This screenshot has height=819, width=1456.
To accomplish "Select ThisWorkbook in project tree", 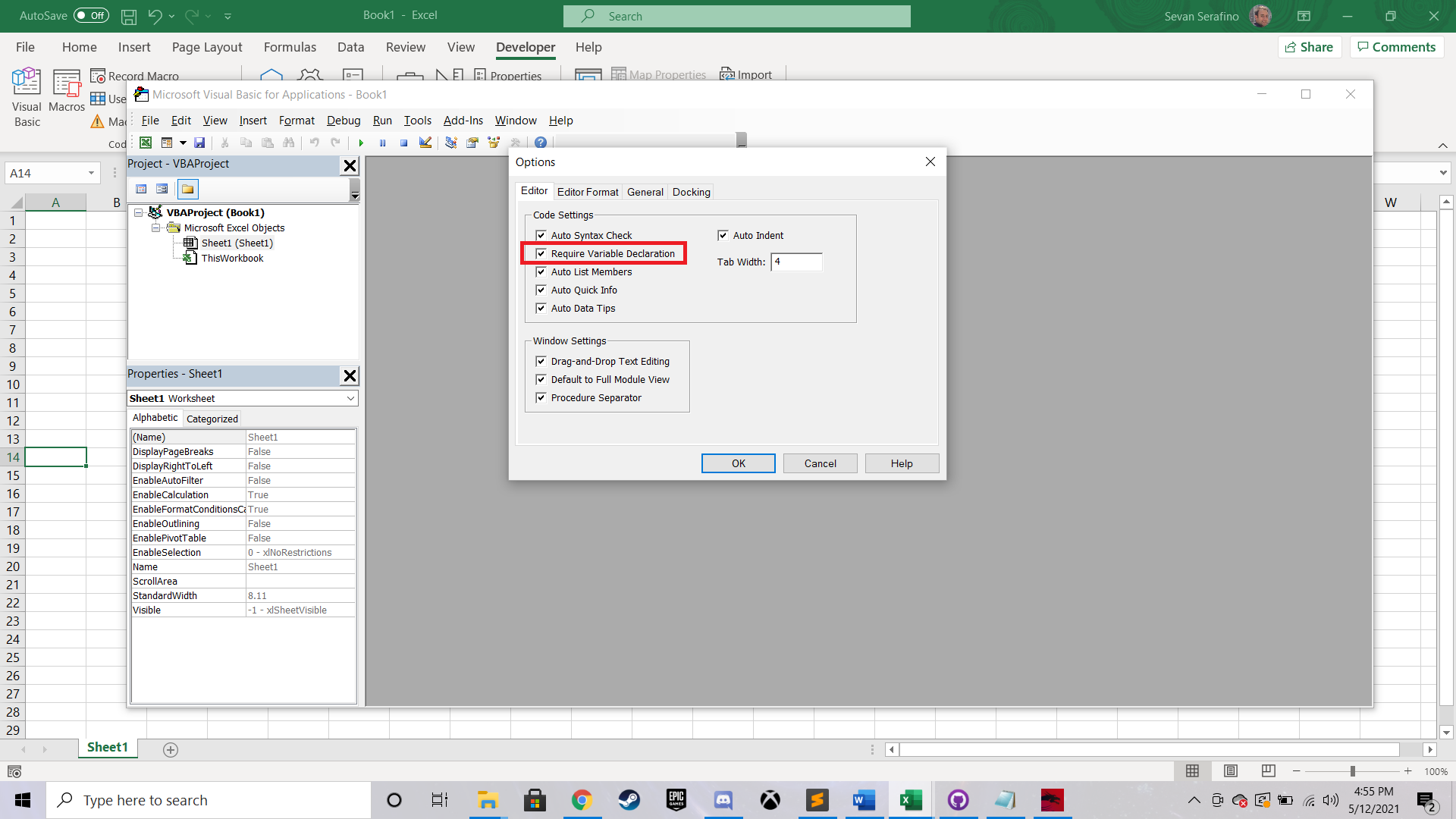I will point(232,258).
